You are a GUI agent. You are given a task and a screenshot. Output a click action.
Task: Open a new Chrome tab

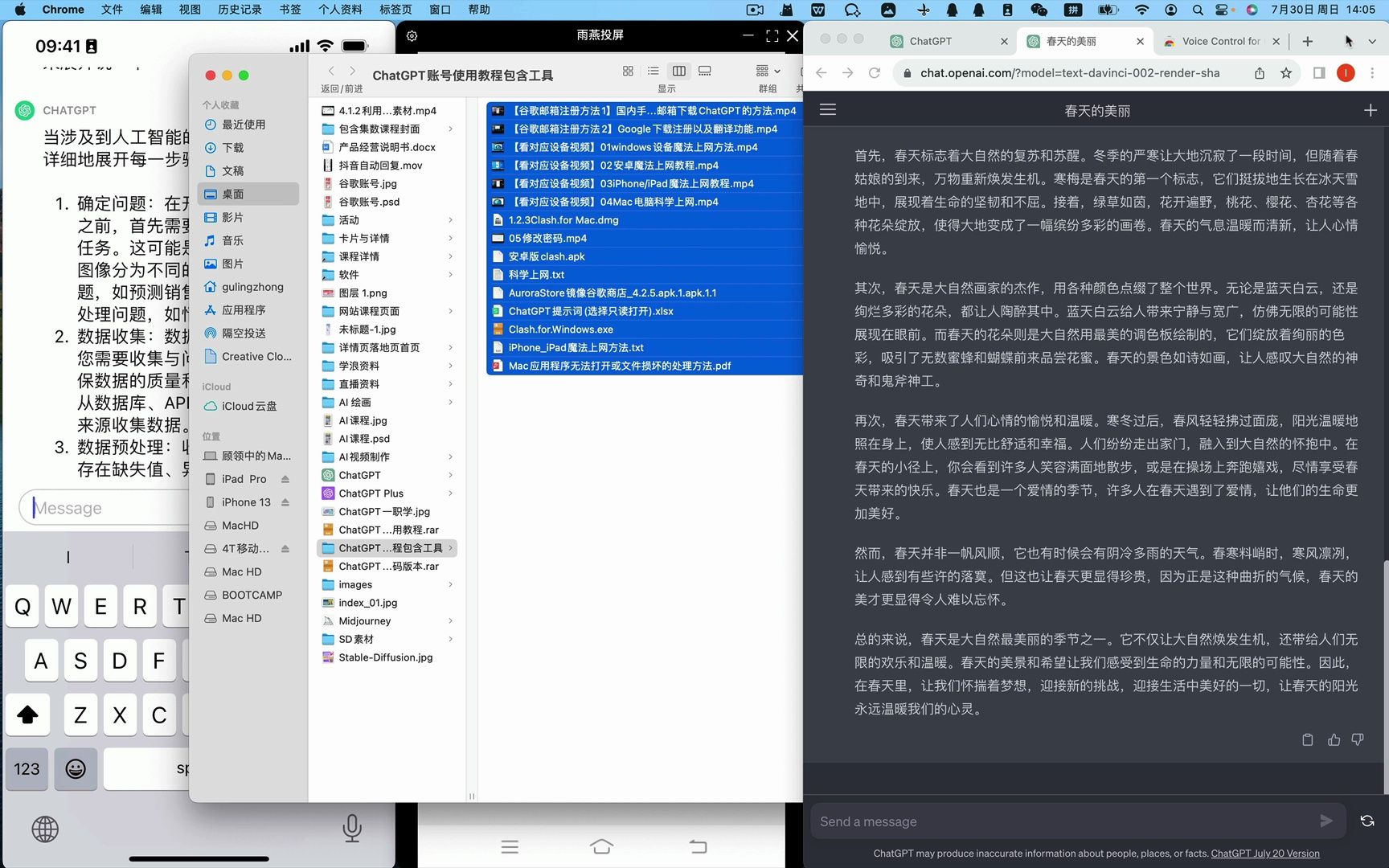[1308, 41]
